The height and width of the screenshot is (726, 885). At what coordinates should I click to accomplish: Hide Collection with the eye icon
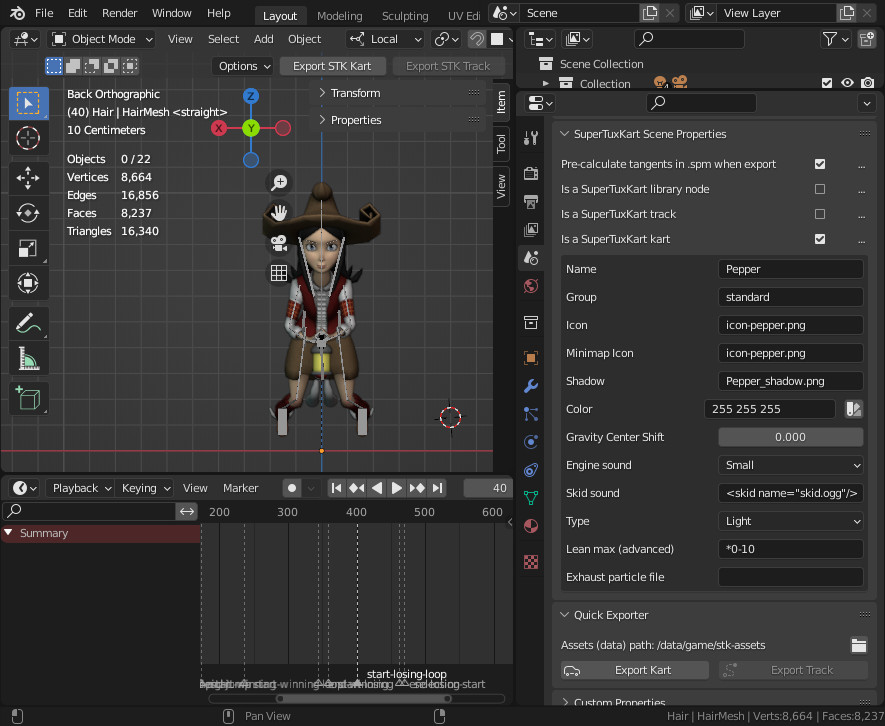(847, 83)
